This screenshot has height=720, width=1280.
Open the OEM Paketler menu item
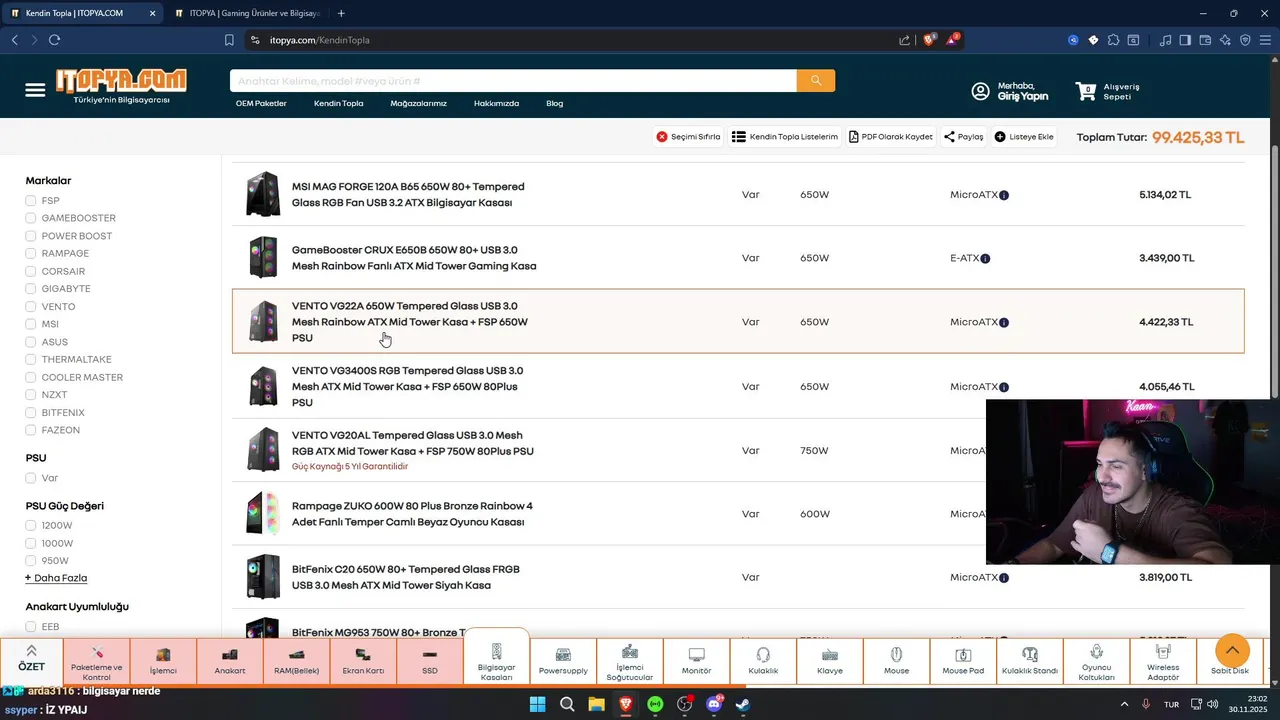point(261,103)
